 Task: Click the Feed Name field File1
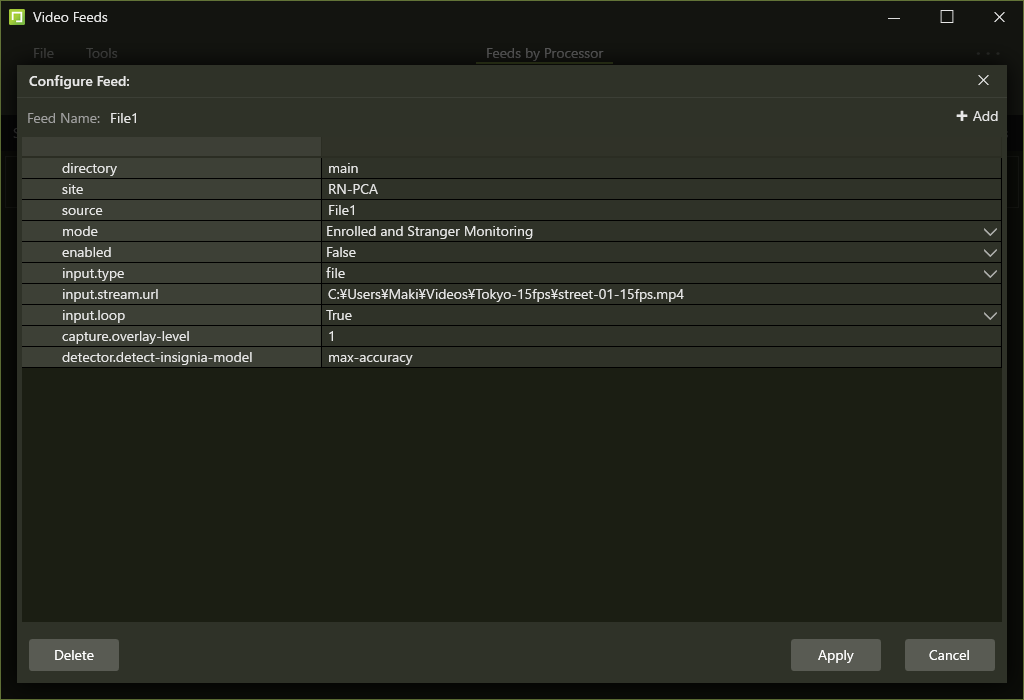[124, 118]
